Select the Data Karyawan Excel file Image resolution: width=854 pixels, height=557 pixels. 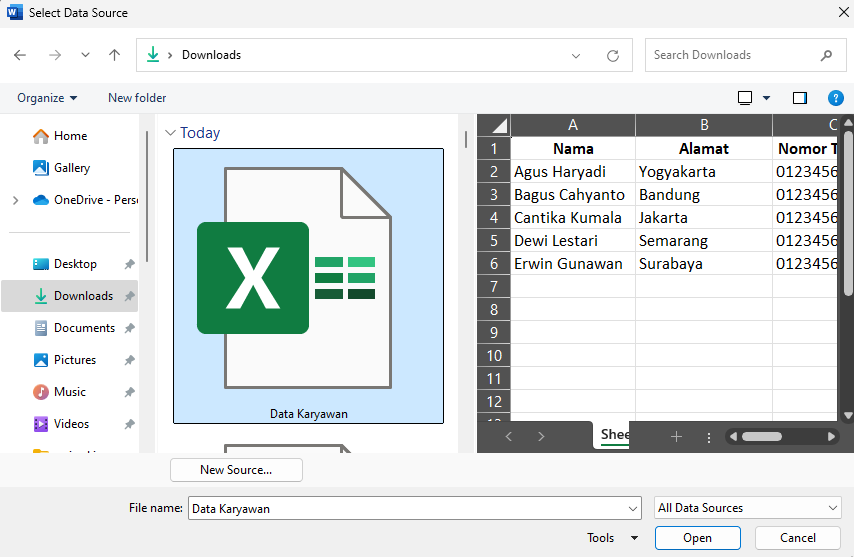click(x=308, y=285)
